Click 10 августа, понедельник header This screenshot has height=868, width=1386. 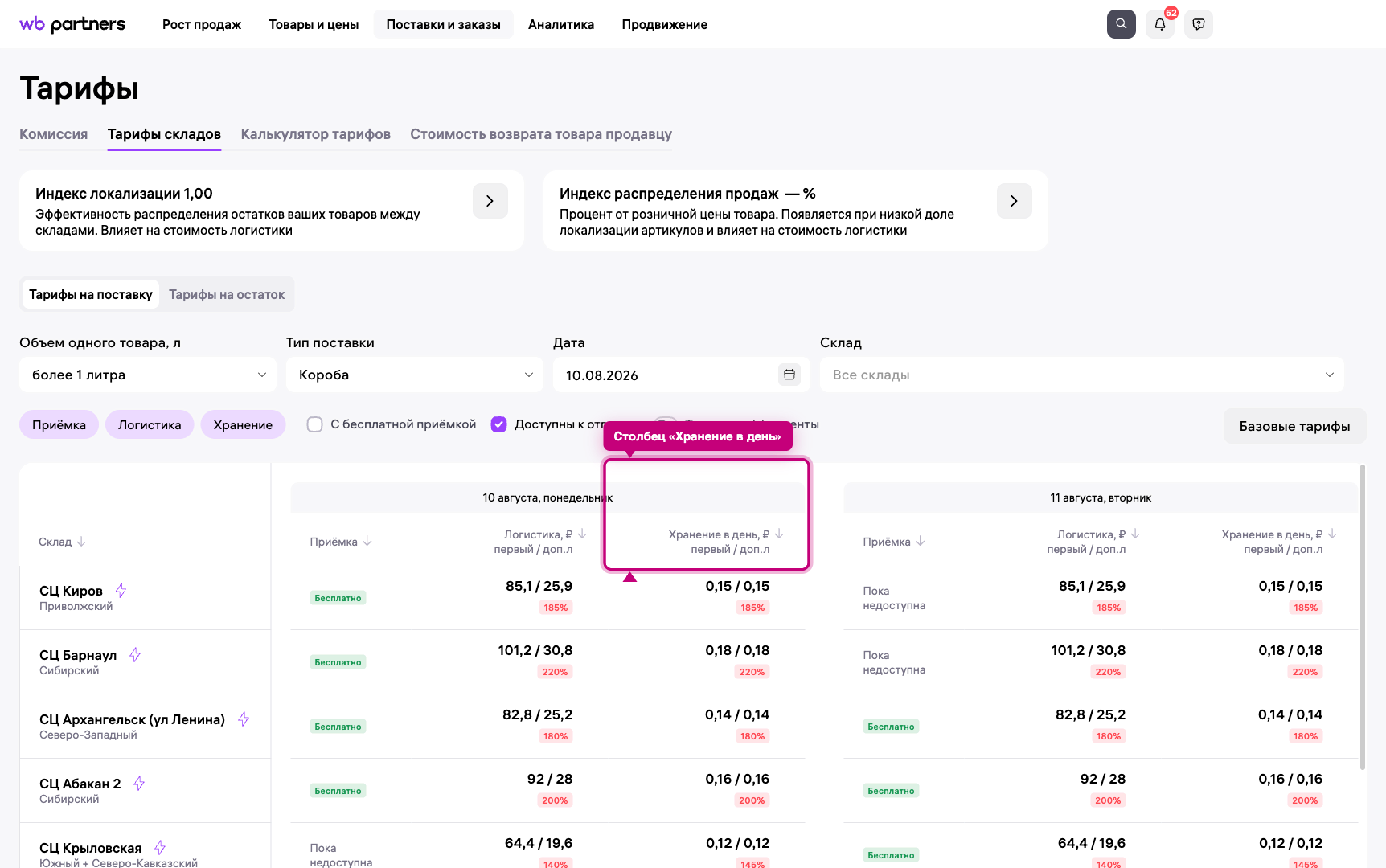click(547, 497)
